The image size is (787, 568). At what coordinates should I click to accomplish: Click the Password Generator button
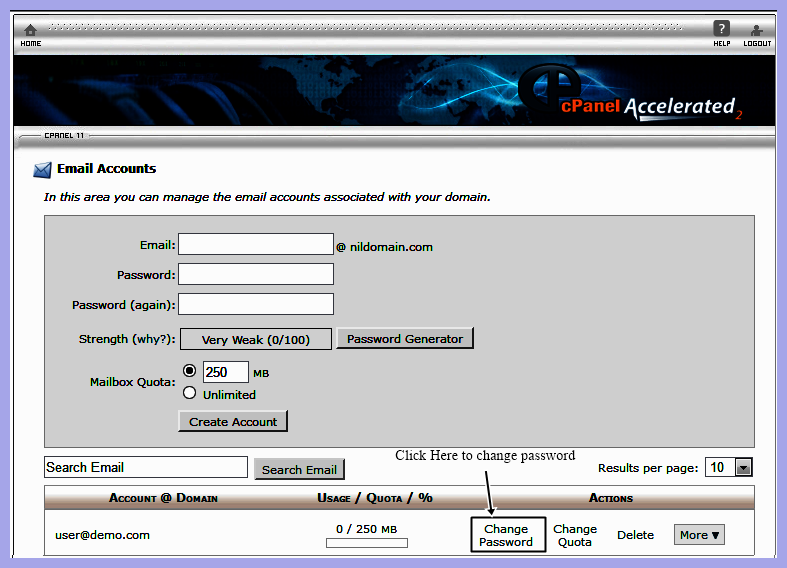pos(405,339)
